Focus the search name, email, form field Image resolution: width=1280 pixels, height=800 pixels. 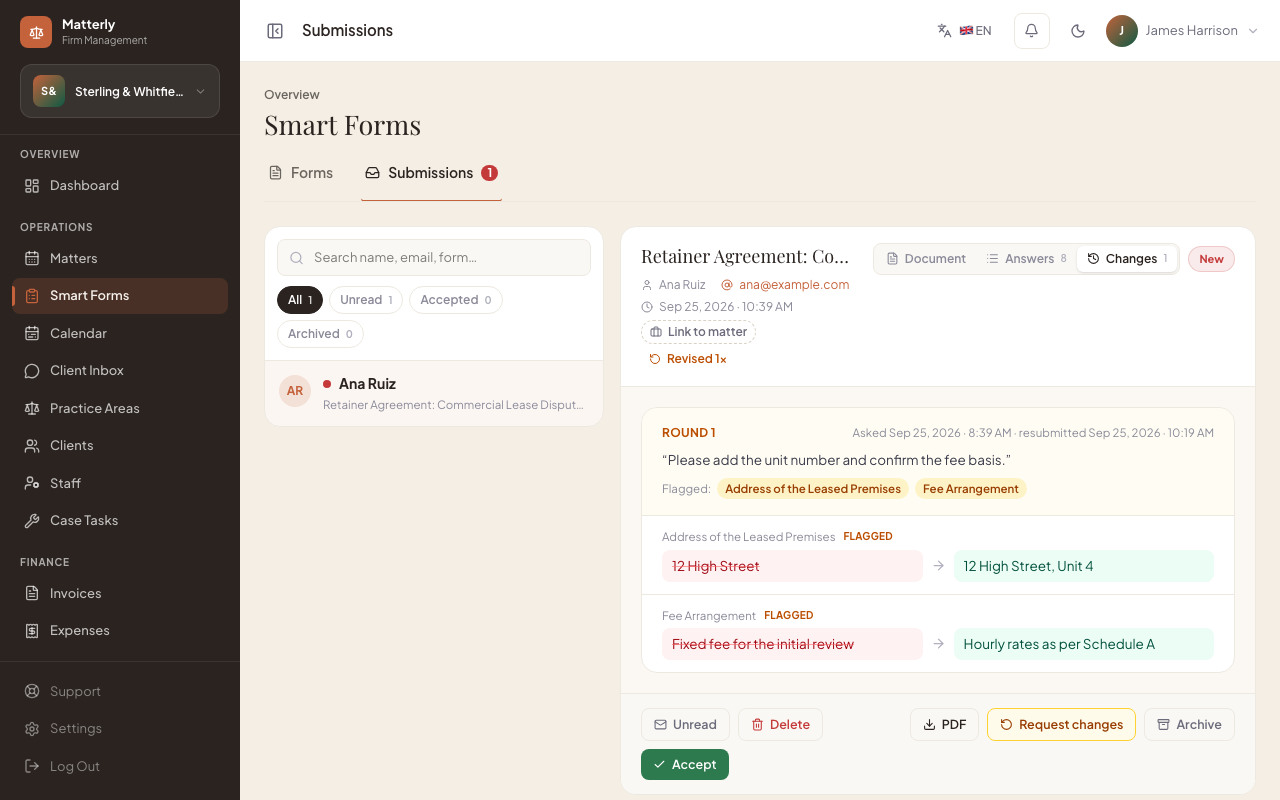click(x=434, y=258)
